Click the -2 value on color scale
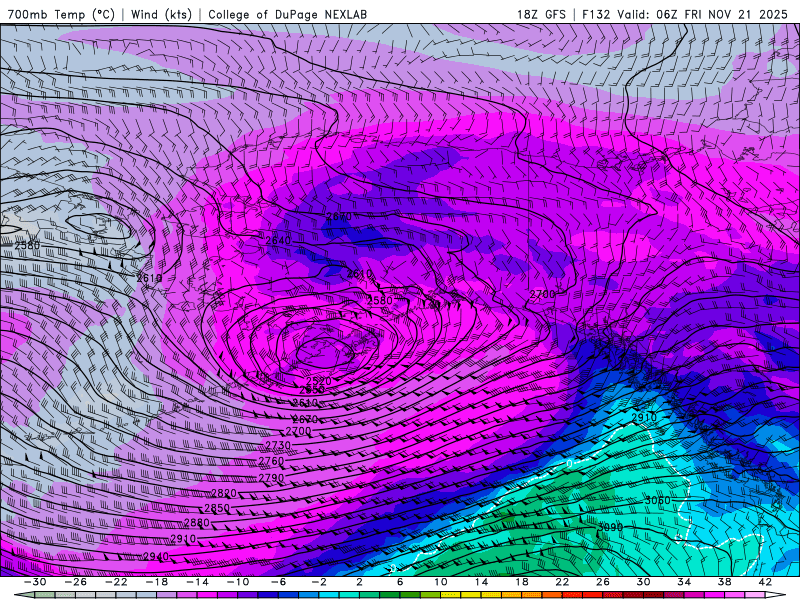Image resolution: width=800 pixels, height=600 pixels. click(318, 582)
